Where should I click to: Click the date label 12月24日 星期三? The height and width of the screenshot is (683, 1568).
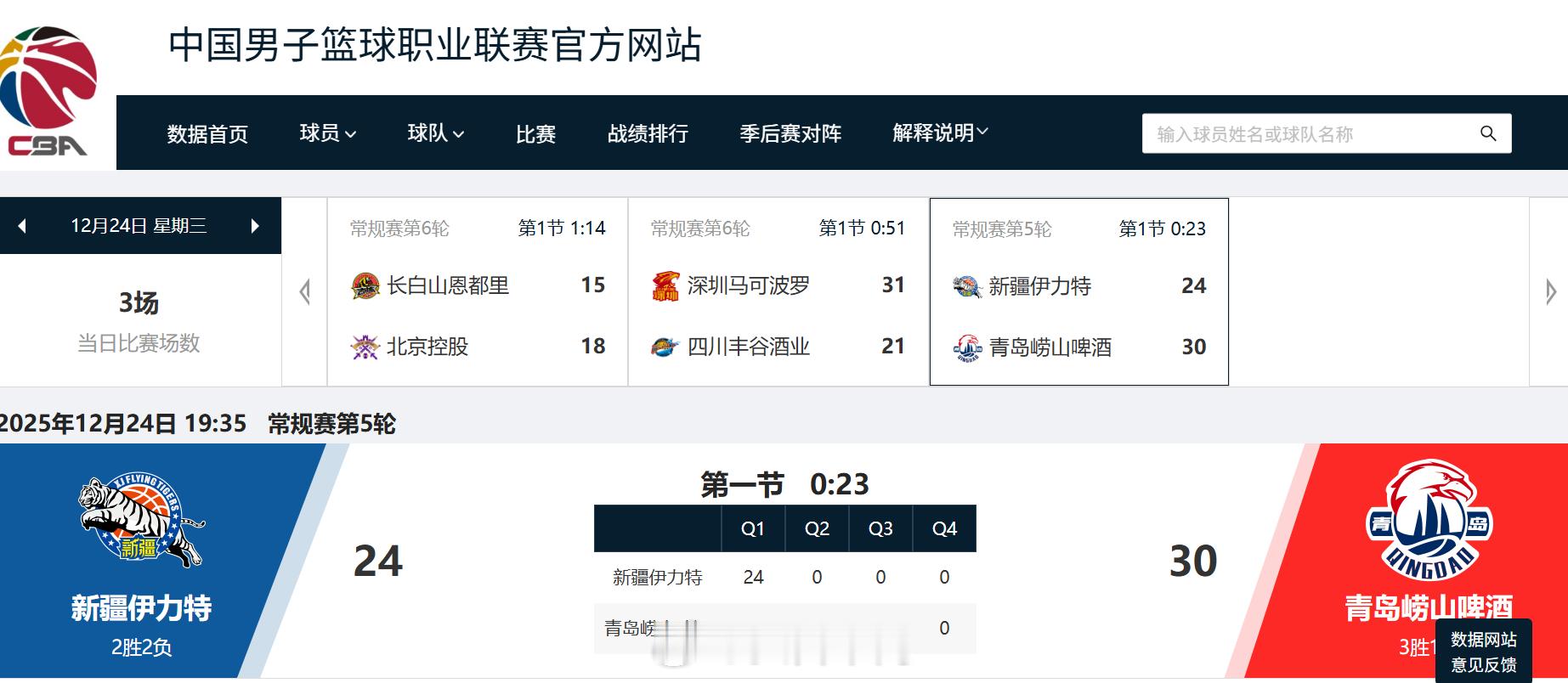(139, 226)
